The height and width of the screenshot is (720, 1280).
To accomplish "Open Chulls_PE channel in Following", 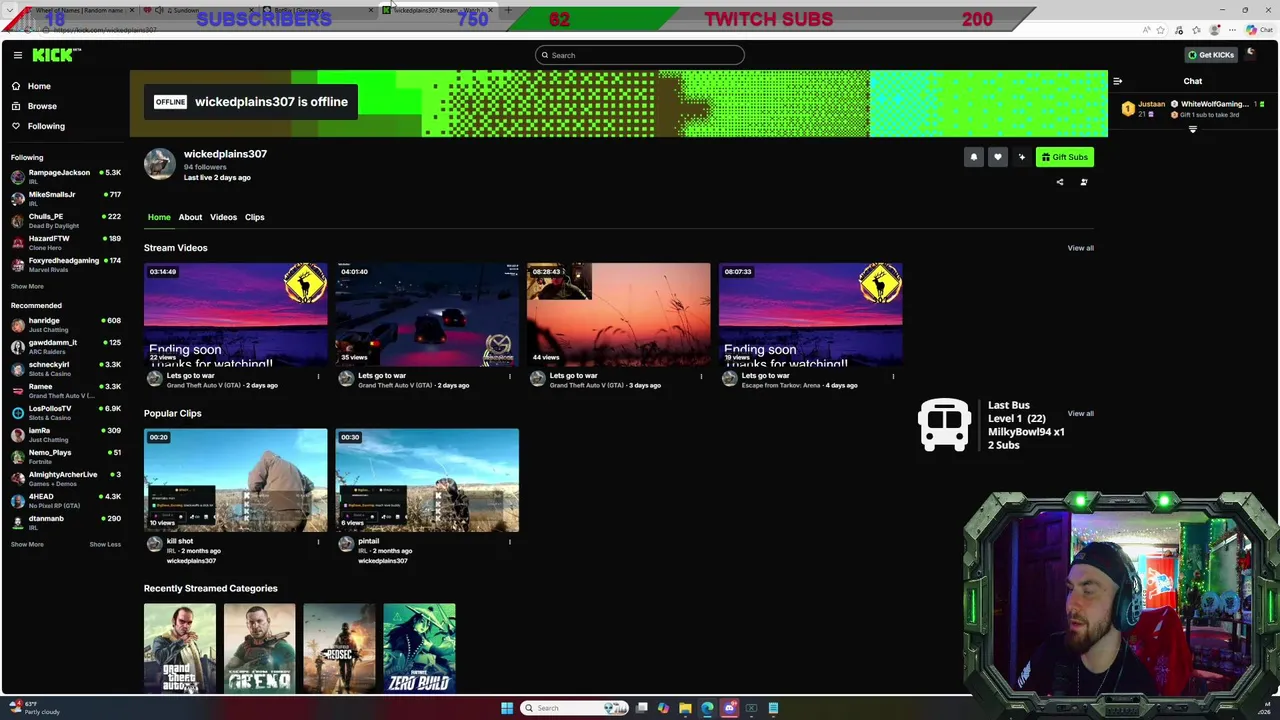I will click(66, 220).
